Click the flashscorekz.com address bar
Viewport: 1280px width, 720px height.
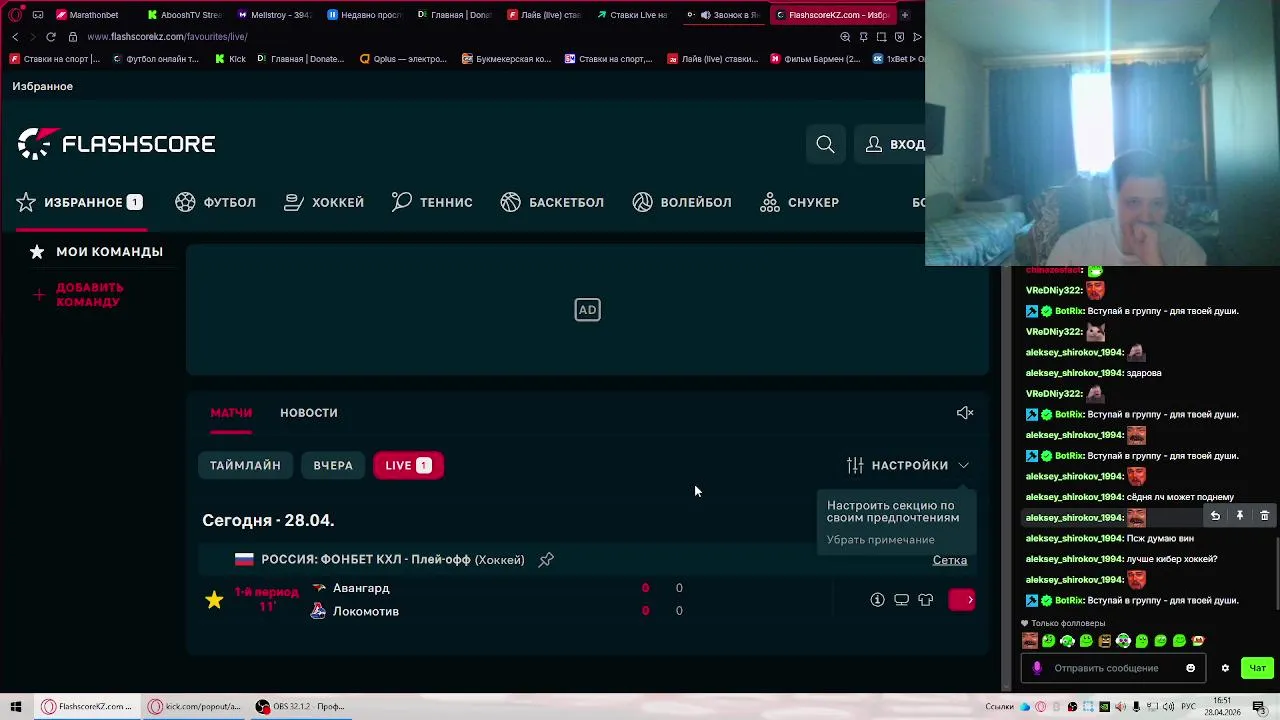167,37
